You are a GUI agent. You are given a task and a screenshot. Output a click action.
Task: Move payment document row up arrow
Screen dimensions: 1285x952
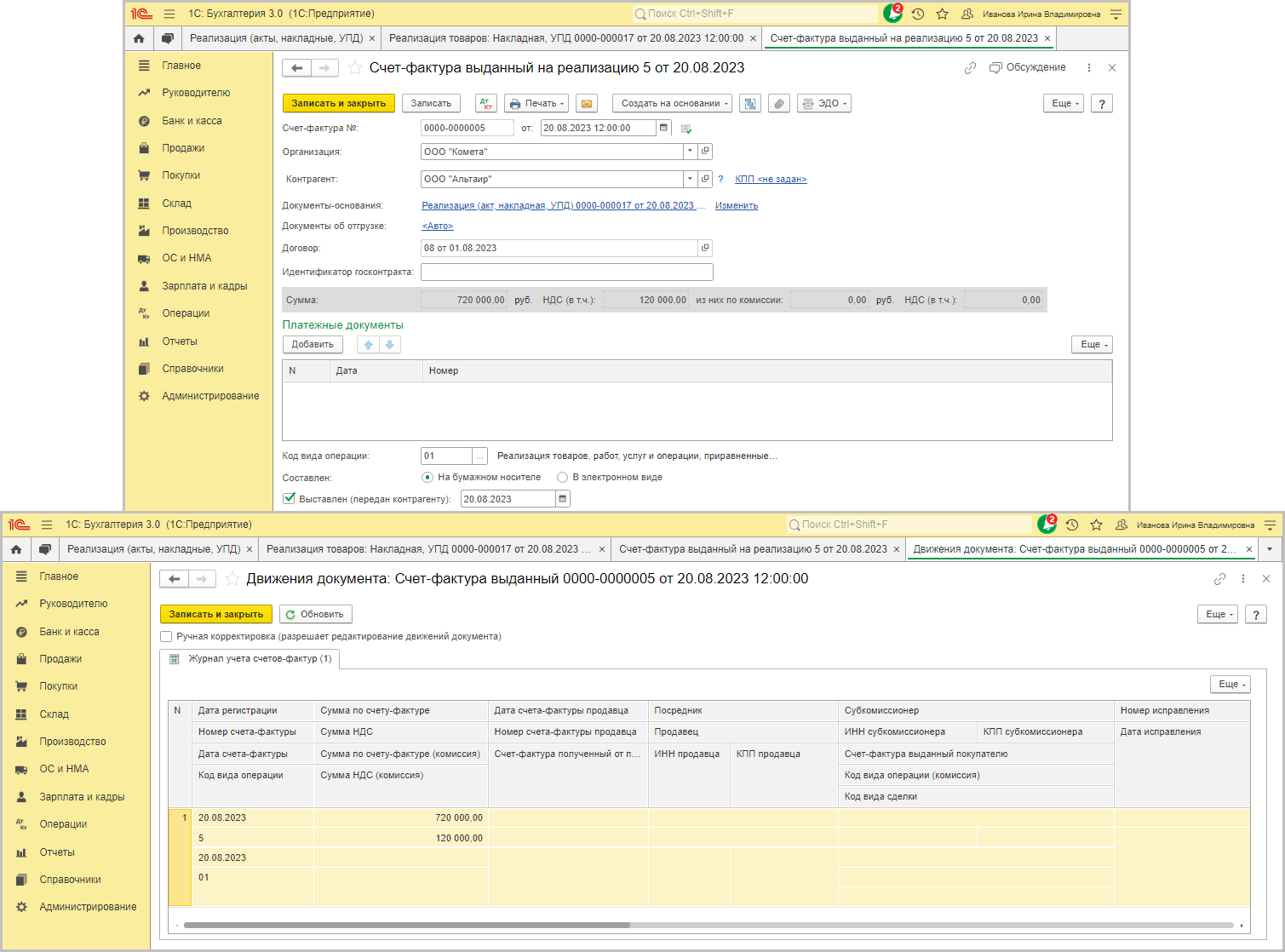[369, 345]
